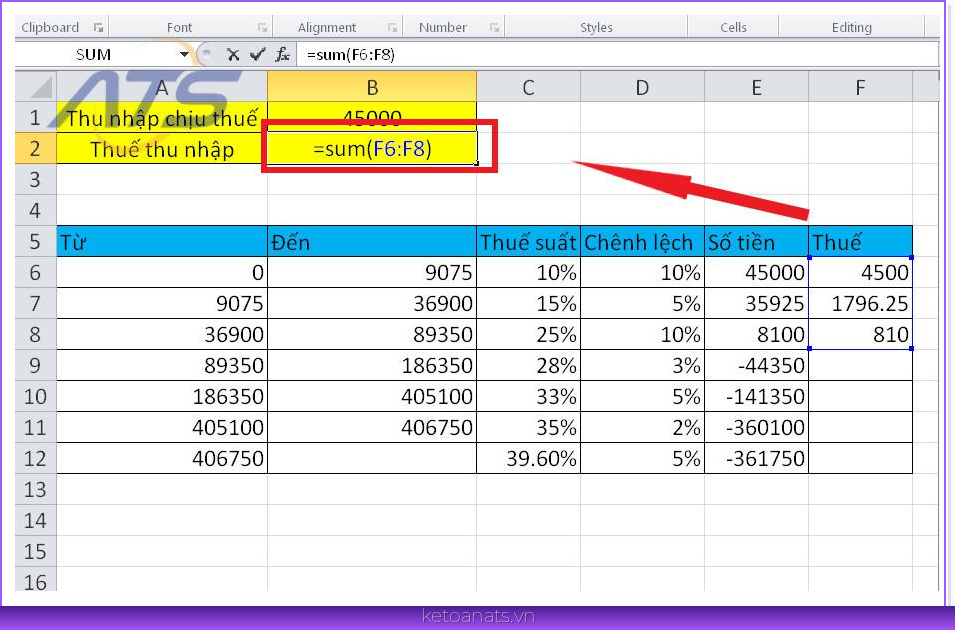The image size is (955, 630).
Task: Click cell with tax rate 33%
Action: 529,397
